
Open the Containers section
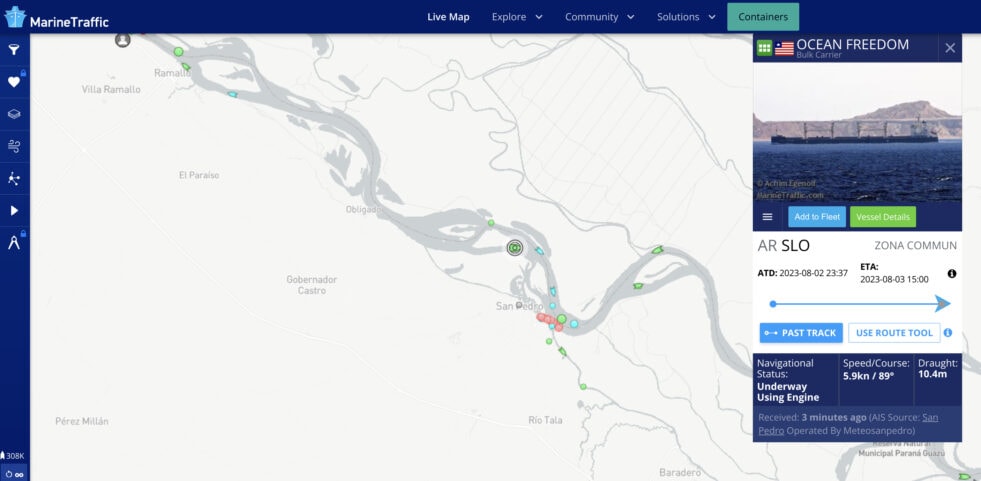pyautogui.click(x=763, y=17)
